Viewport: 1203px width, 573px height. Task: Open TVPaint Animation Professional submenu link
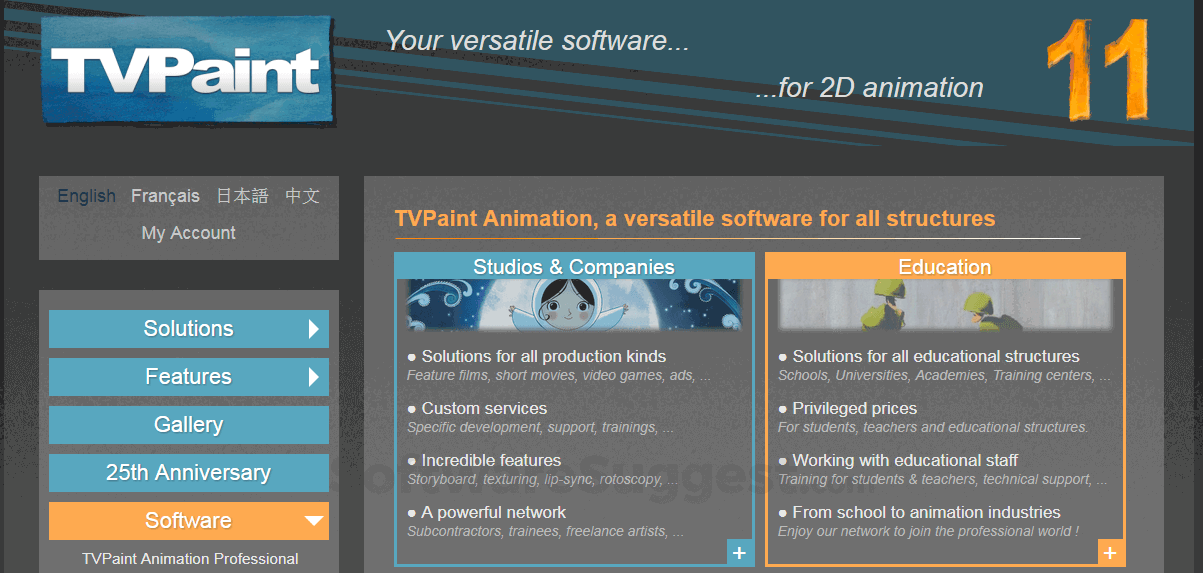coord(190,559)
